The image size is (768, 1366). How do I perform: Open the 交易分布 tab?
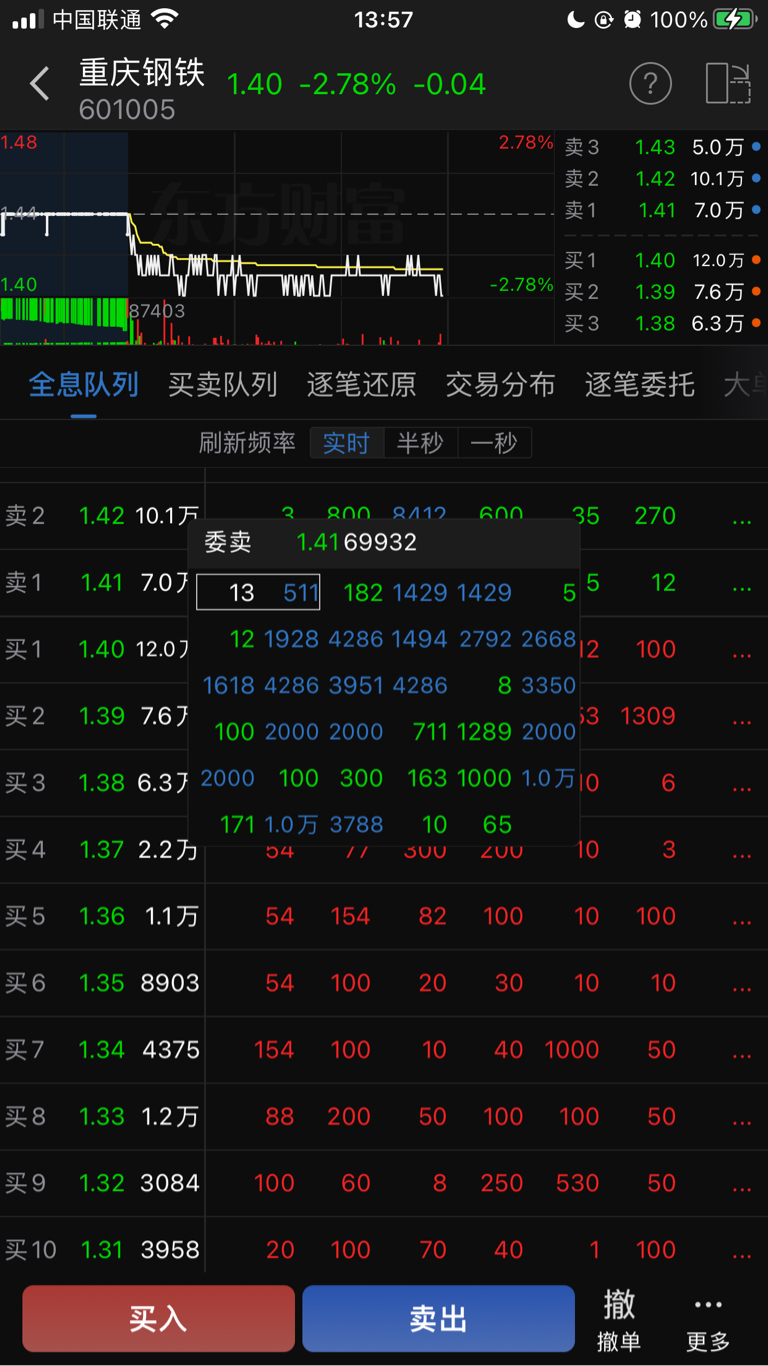tap(500, 384)
